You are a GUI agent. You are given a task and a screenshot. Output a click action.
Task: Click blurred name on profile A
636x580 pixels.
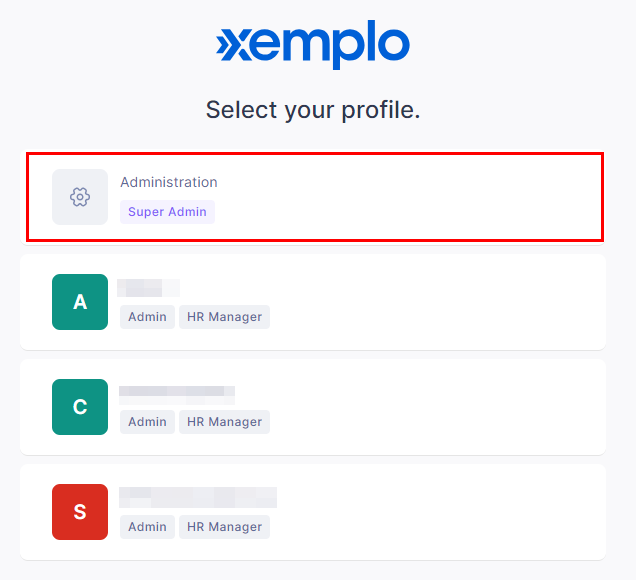148,288
